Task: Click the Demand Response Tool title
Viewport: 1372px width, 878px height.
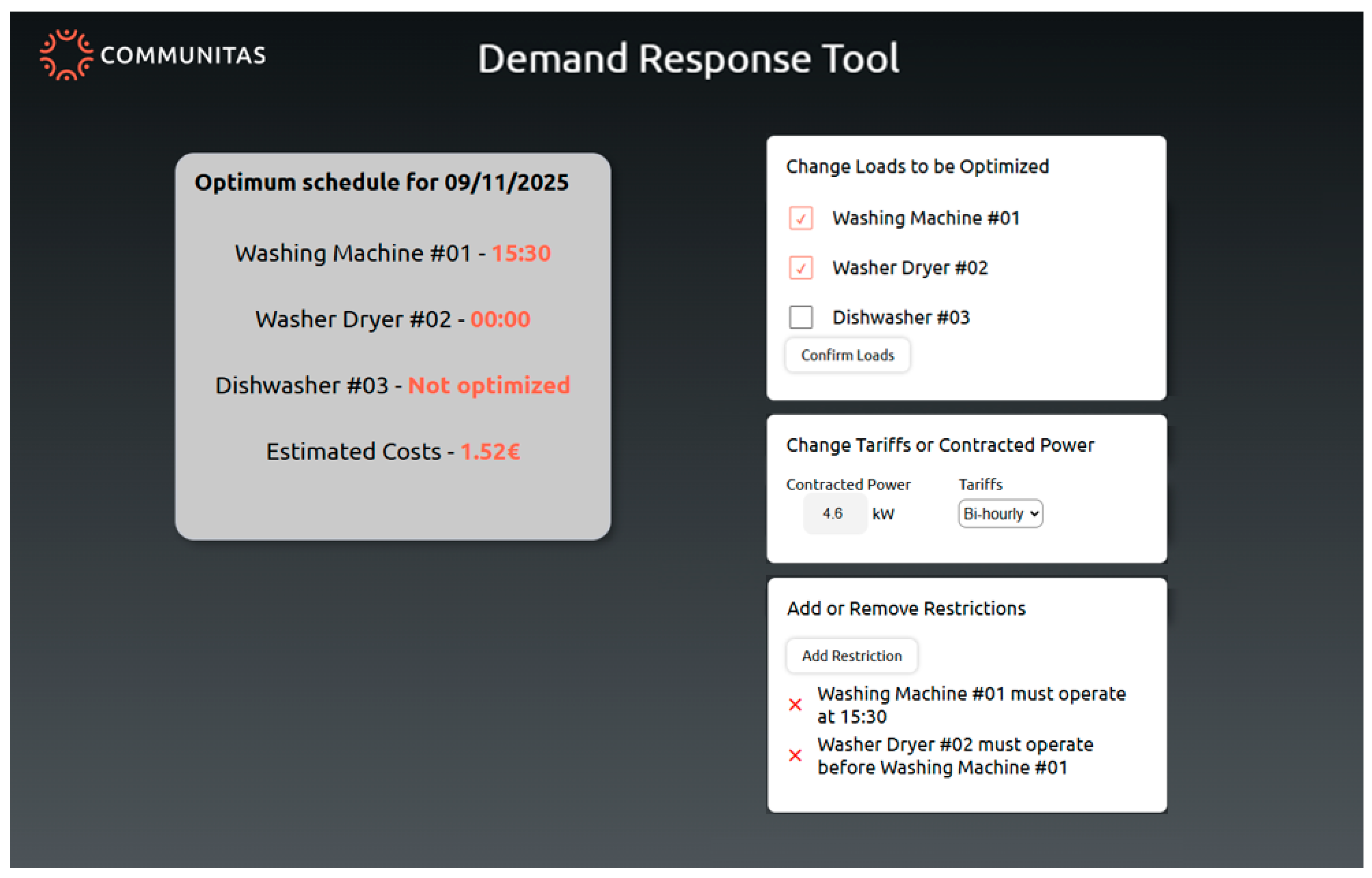Action: click(688, 58)
